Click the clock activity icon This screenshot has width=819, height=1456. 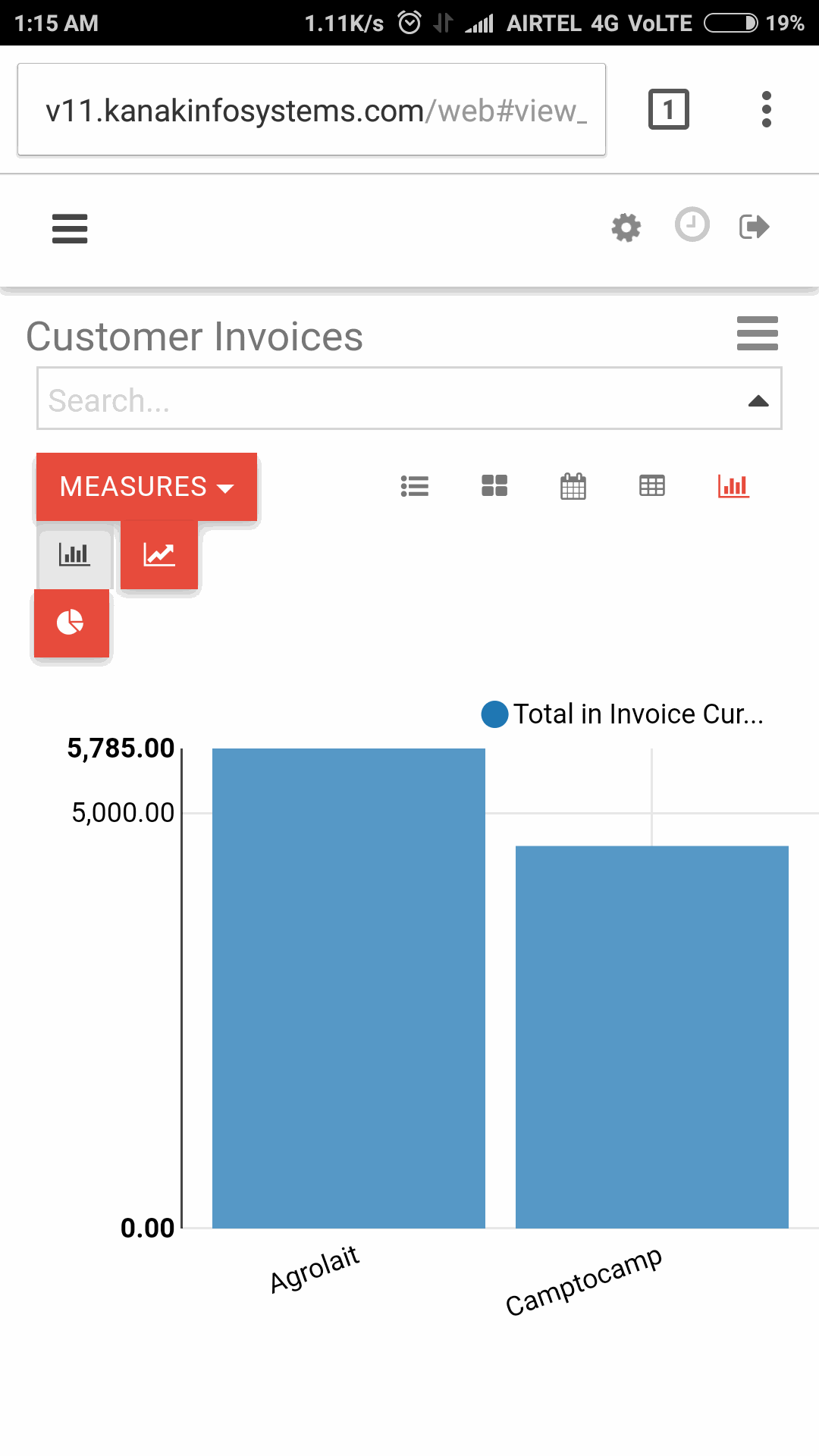pos(692,224)
